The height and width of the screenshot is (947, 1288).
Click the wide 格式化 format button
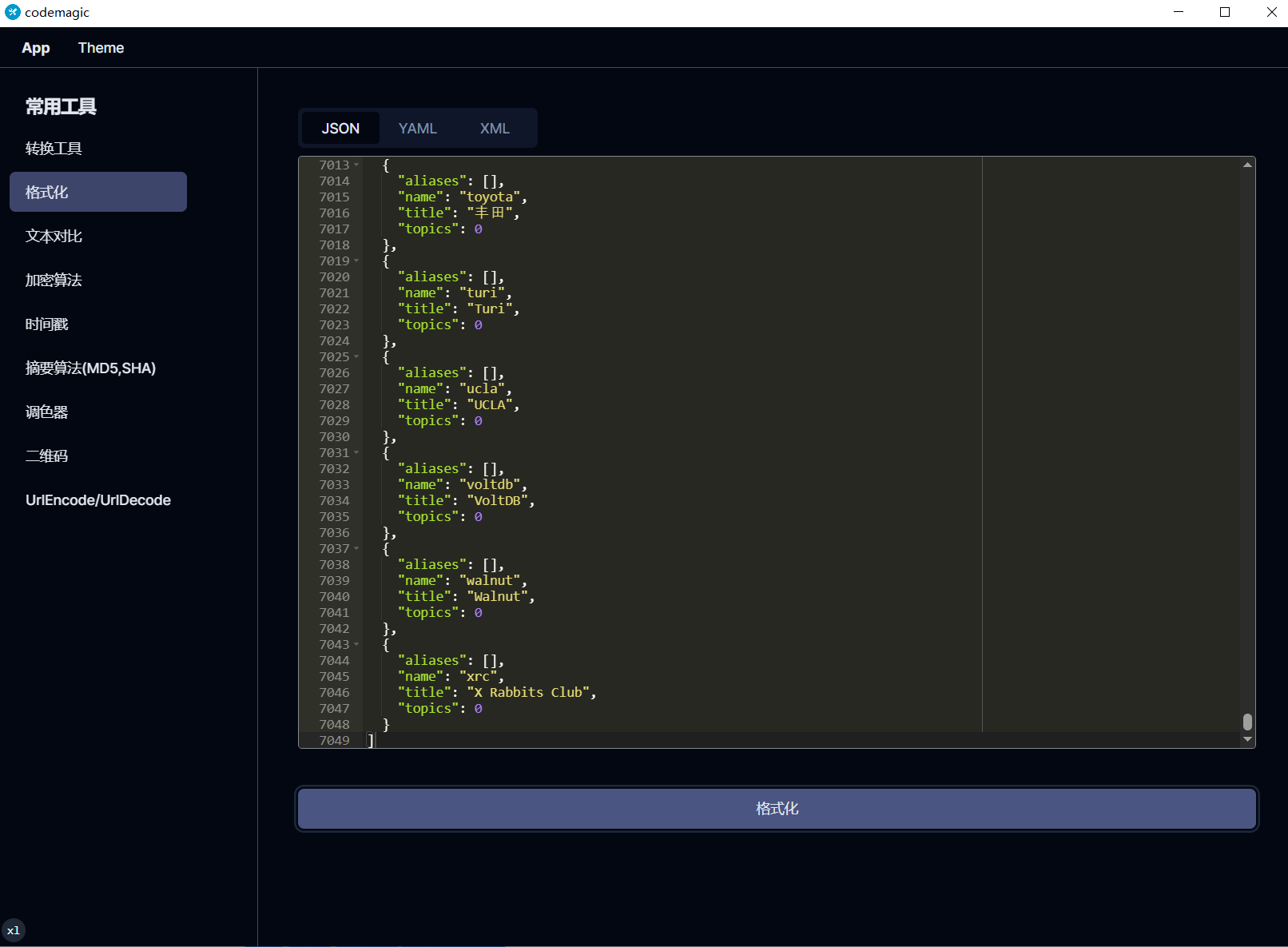[777, 809]
